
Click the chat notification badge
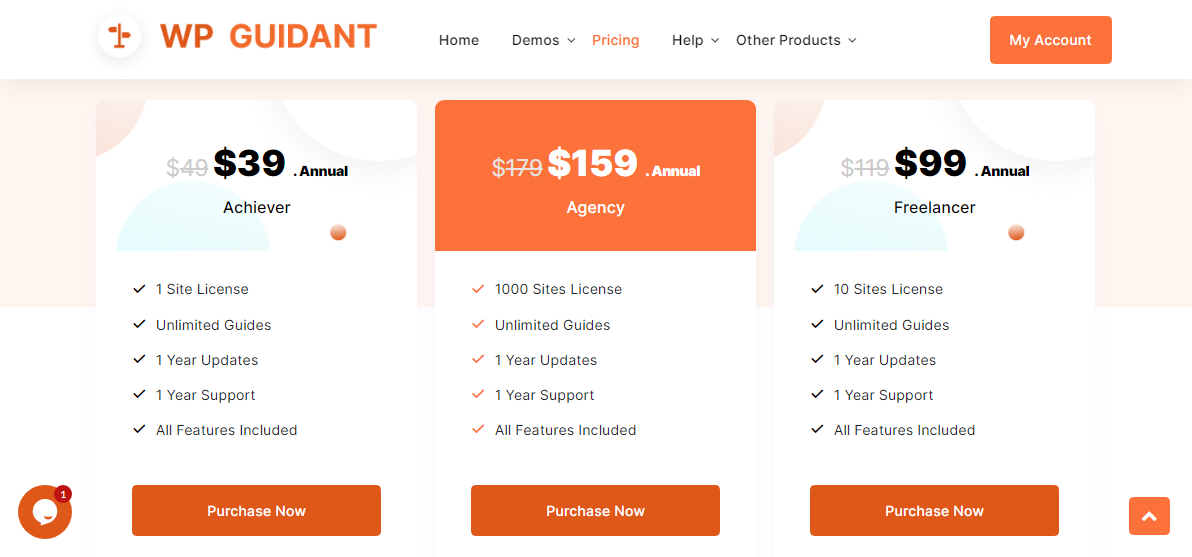(x=63, y=494)
